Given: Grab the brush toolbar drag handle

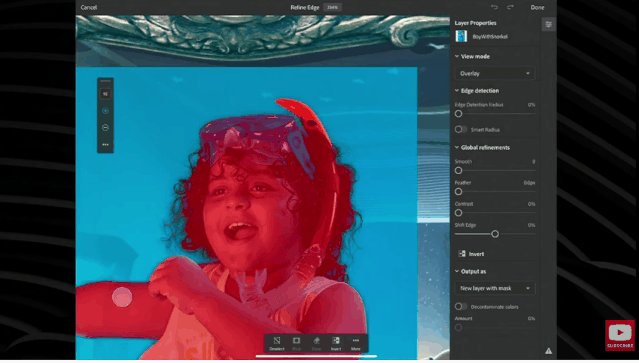Looking at the screenshot, I should pyautogui.click(x=105, y=81).
